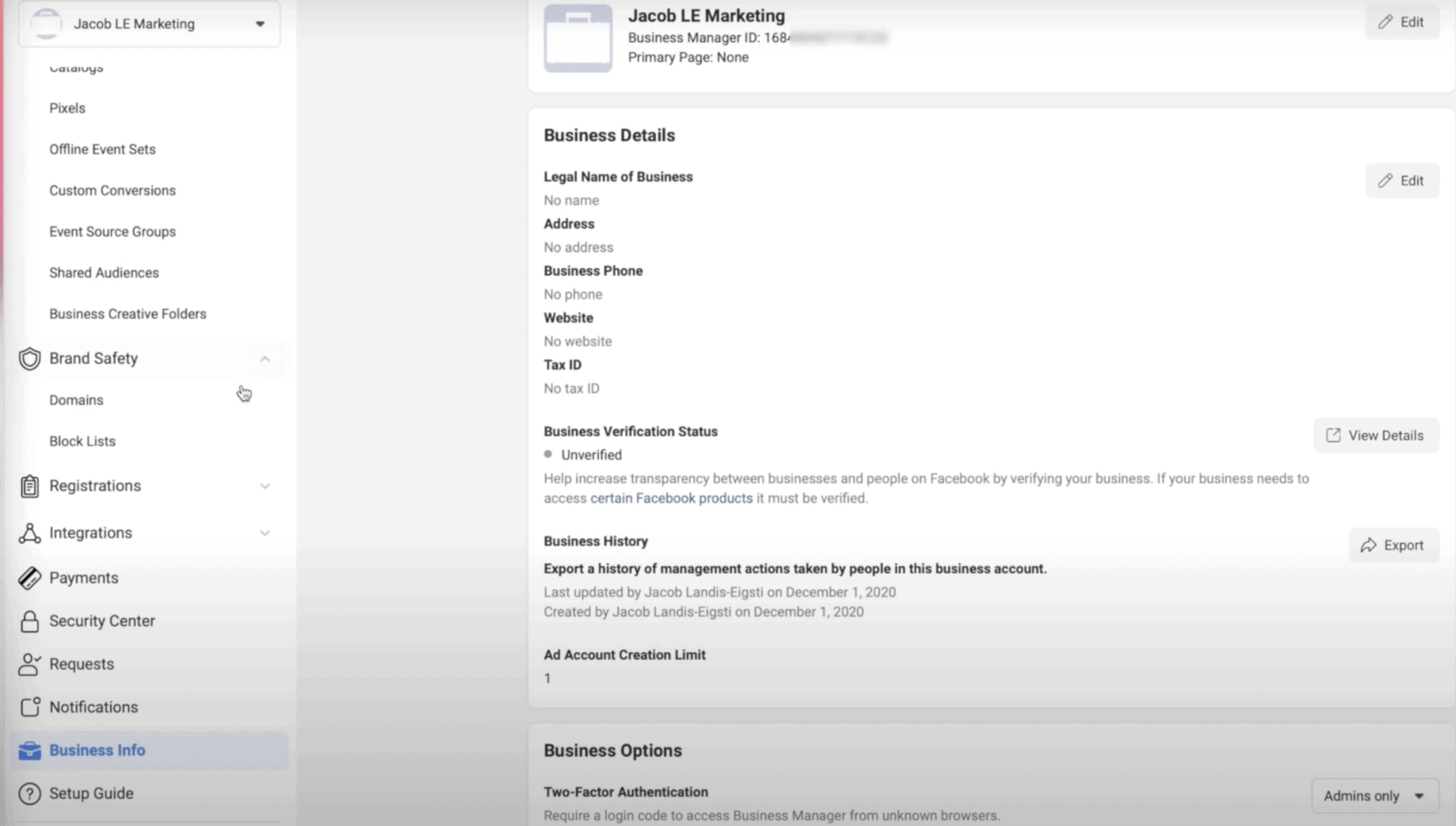The width and height of the screenshot is (1456, 826).
Task: Click the Security Center lock icon
Action: (29, 621)
